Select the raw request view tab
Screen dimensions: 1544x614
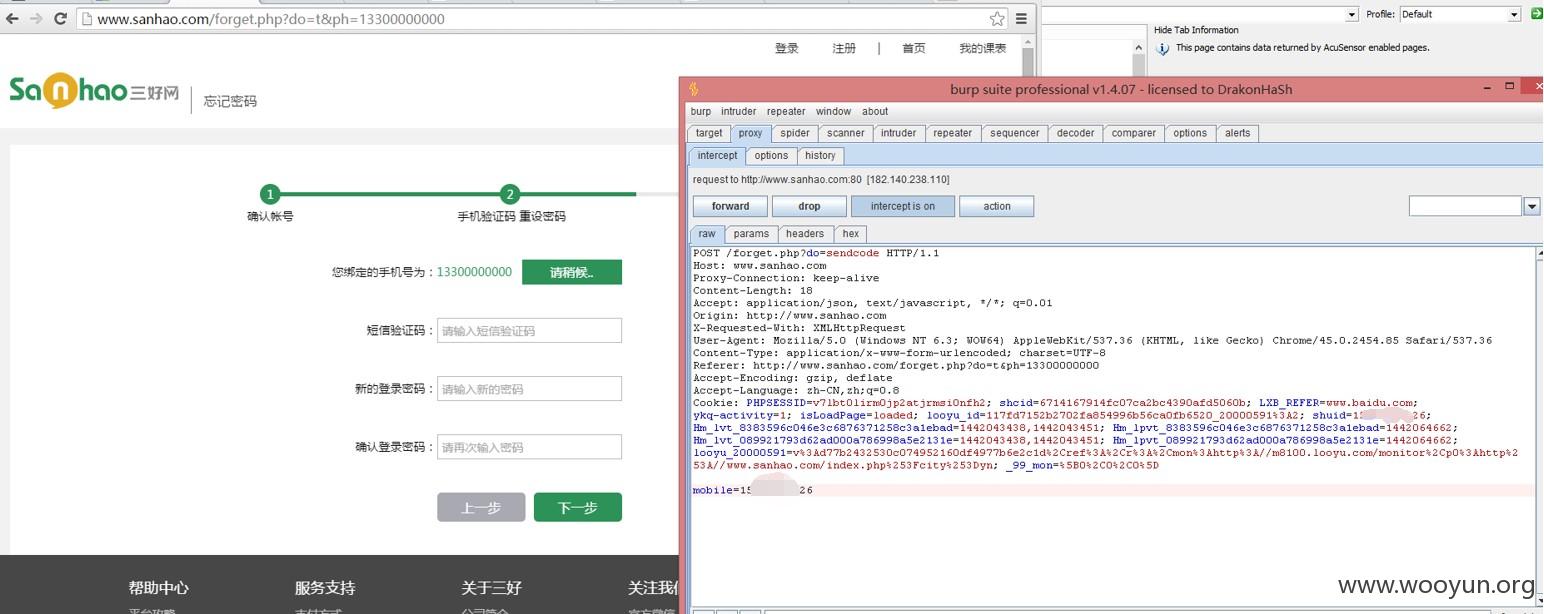707,234
